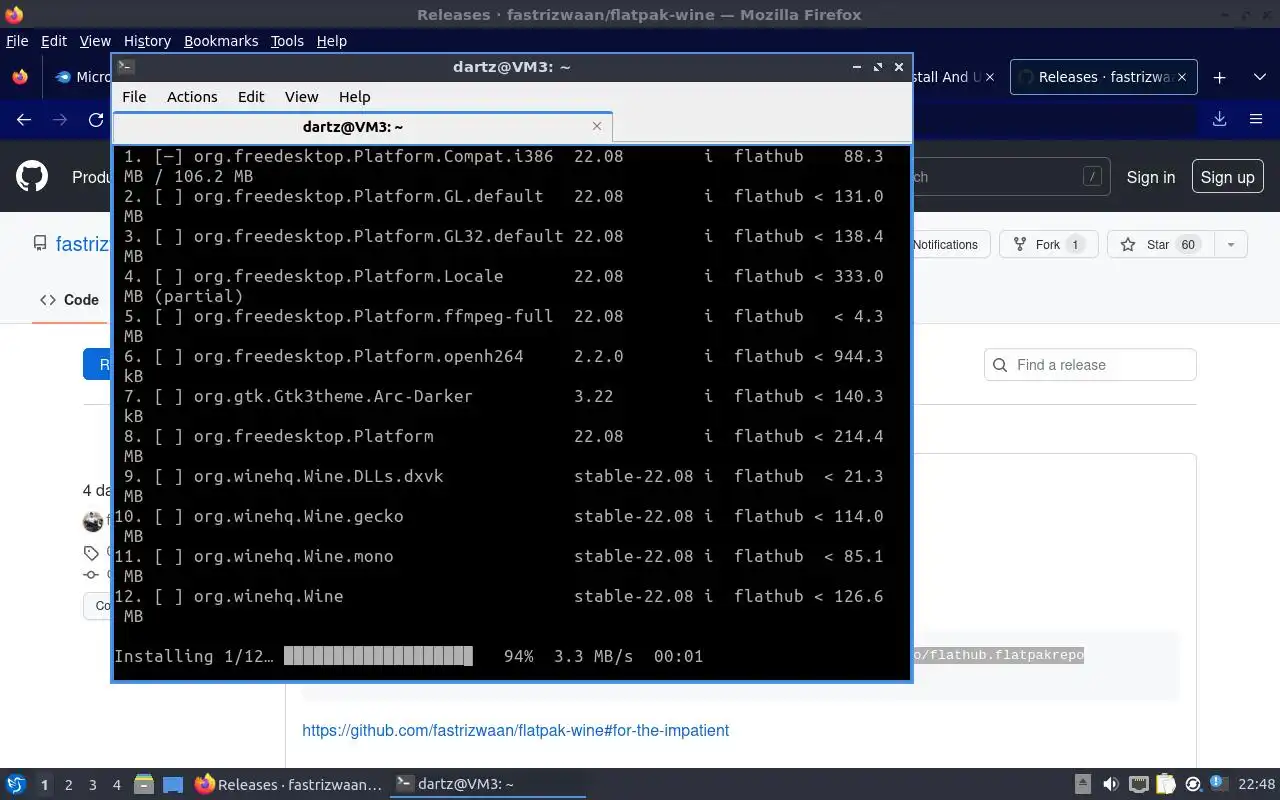Click into Find a release field

(1090, 365)
